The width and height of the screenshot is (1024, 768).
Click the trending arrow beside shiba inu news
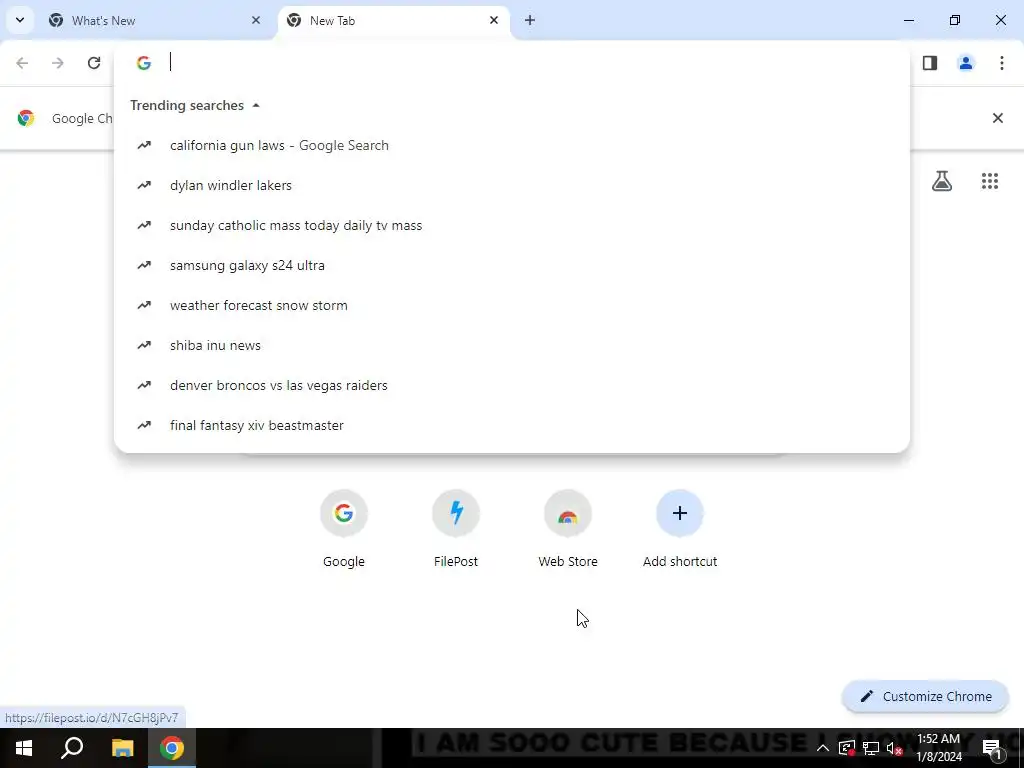(144, 345)
